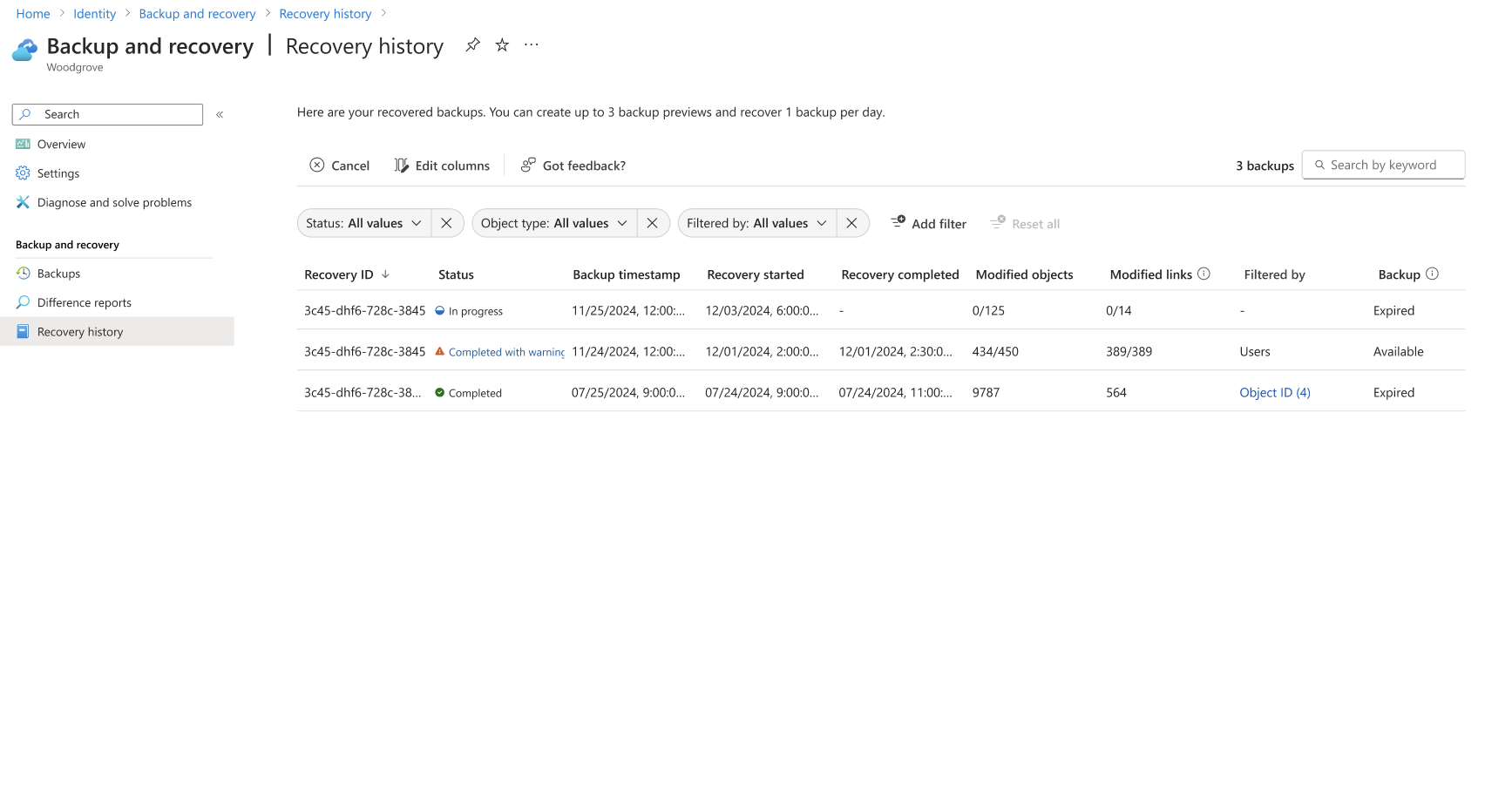Go to Home breadcrumb
1485x812 pixels.
pos(33,14)
